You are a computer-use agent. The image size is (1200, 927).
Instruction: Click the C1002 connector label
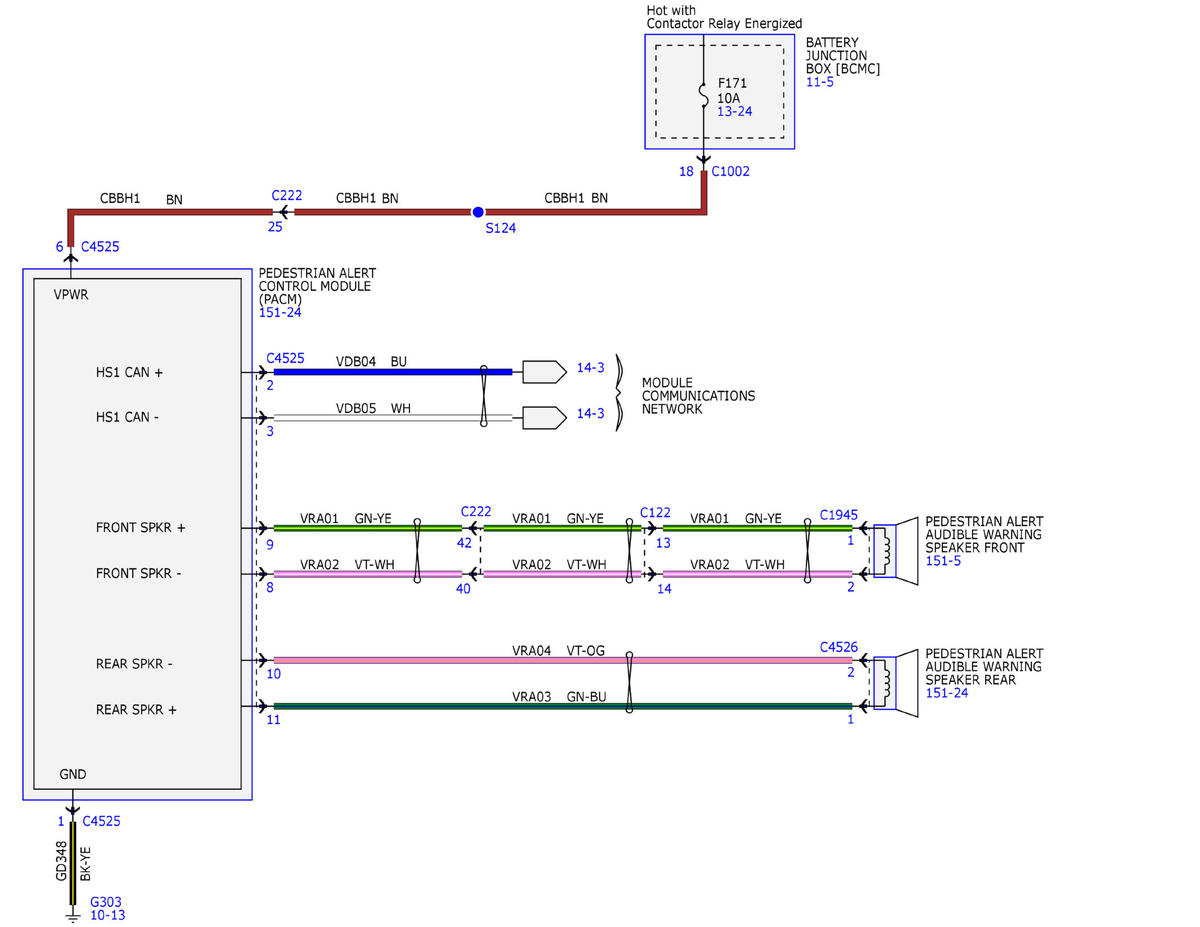(731, 171)
